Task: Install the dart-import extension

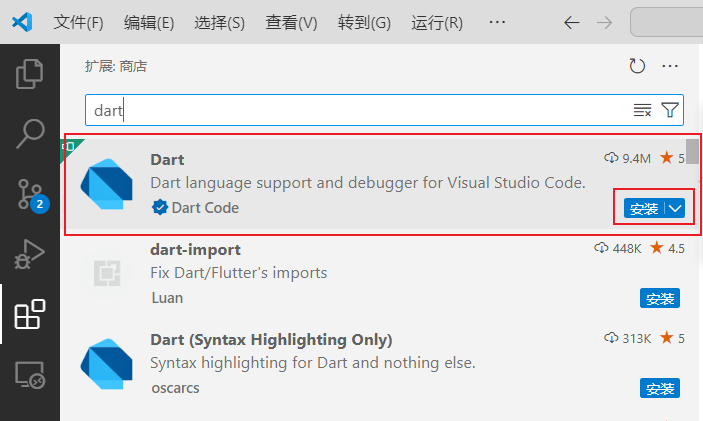Action: [660, 299]
